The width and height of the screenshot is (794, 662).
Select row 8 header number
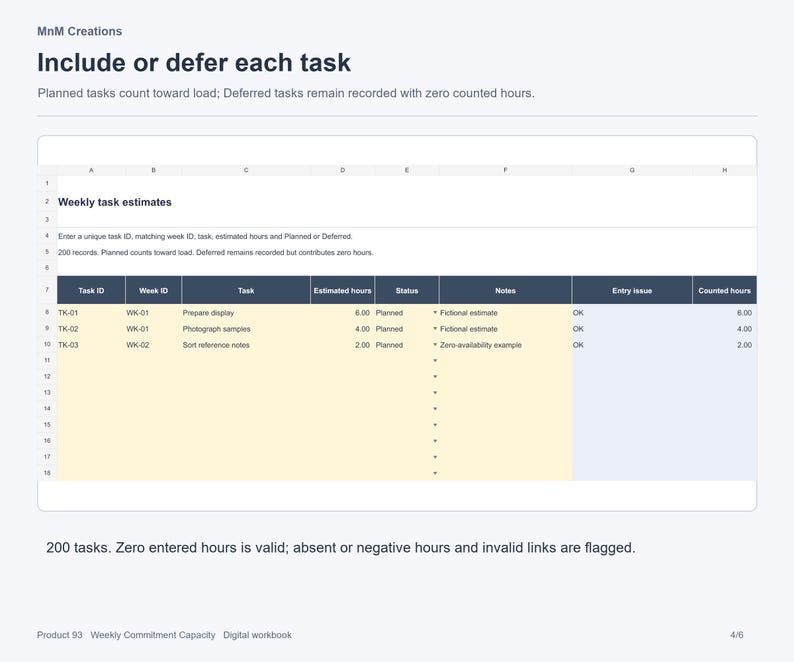tap(47, 313)
